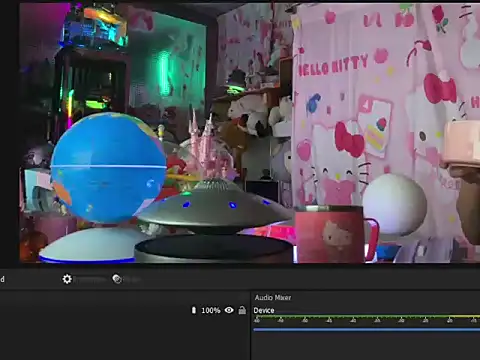Open Filters using the circles icon
This screenshot has width=480, height=360.
click(x=117, y=279)
